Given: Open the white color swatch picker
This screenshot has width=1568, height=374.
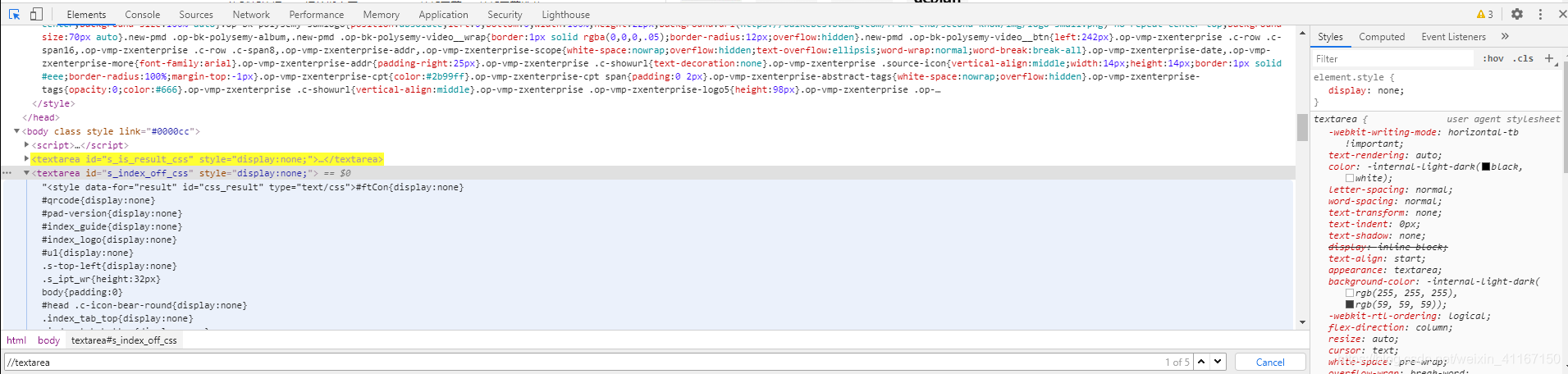Looking at the screenshot, I should [1350, 178].
